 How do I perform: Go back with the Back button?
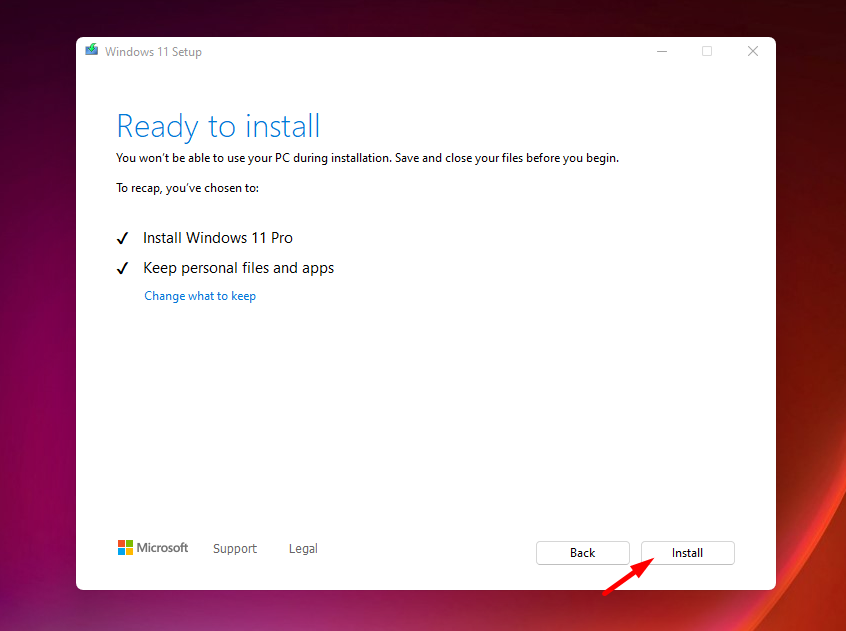[583, 553]
